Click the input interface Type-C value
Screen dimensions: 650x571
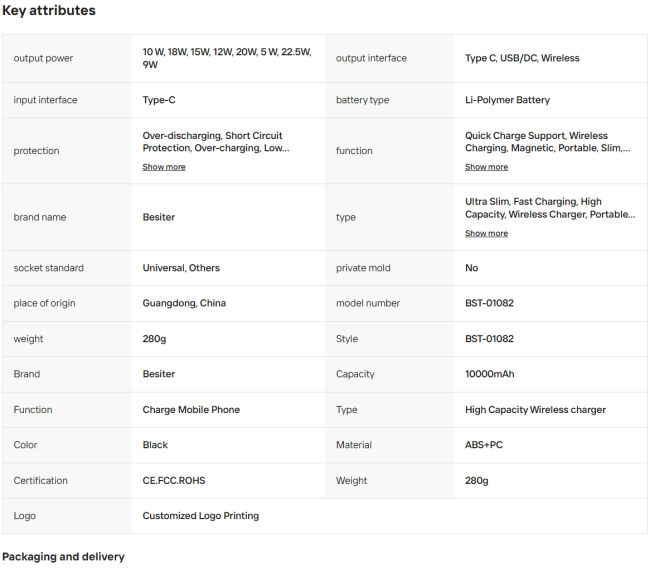pyautogui.click(x=159, y=100)
